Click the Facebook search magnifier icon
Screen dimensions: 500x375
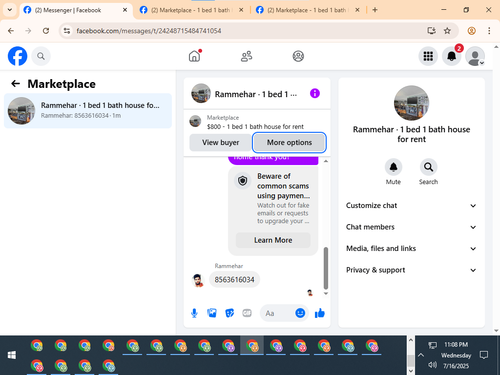[41, 56]
